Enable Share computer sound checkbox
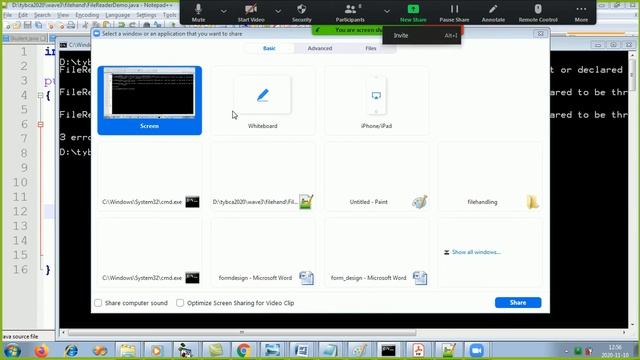 98,303
